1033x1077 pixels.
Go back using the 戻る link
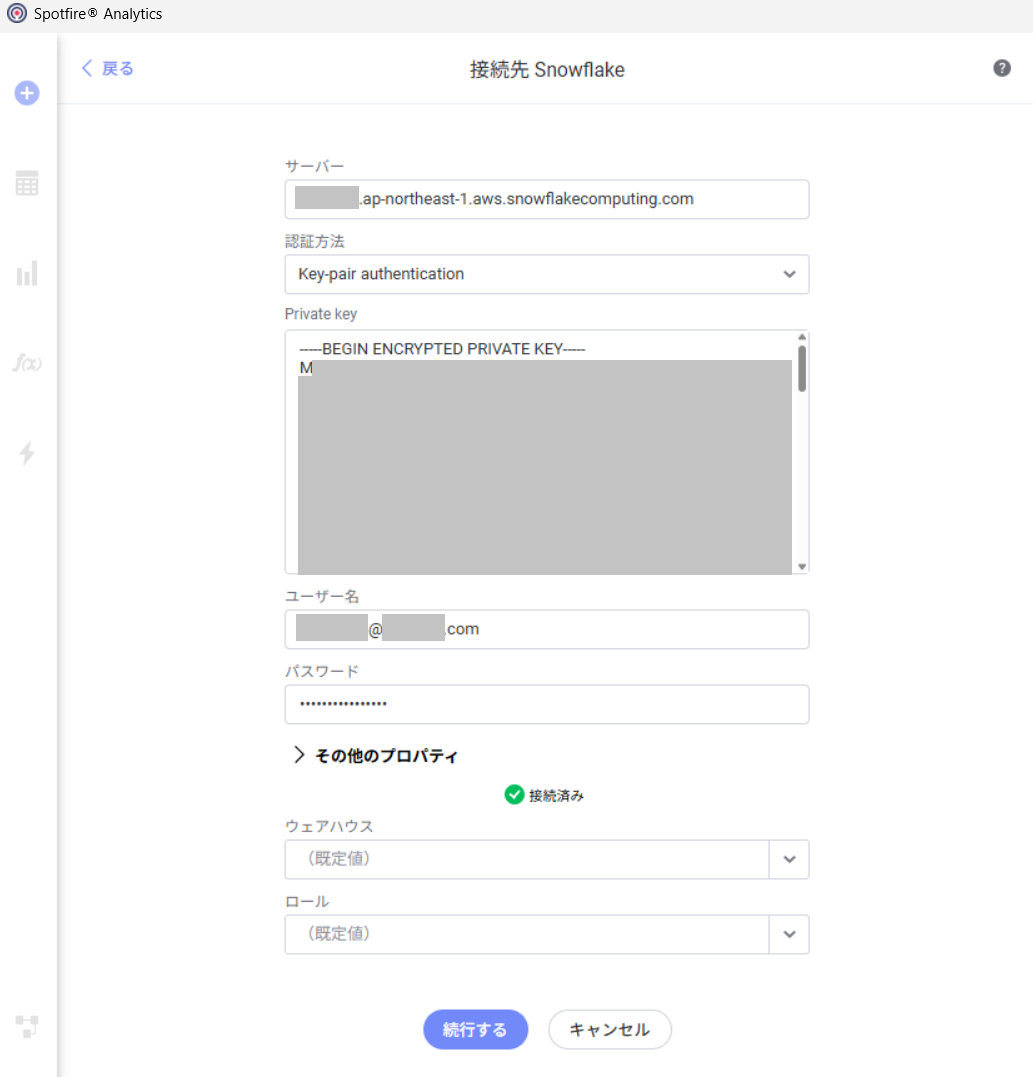[x=108, y=69]
